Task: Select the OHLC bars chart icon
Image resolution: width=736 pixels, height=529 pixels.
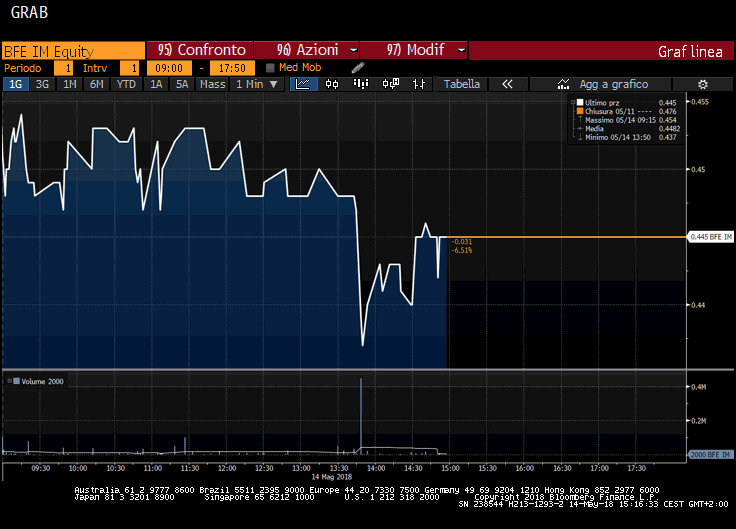Action: [x=419, y=84]
